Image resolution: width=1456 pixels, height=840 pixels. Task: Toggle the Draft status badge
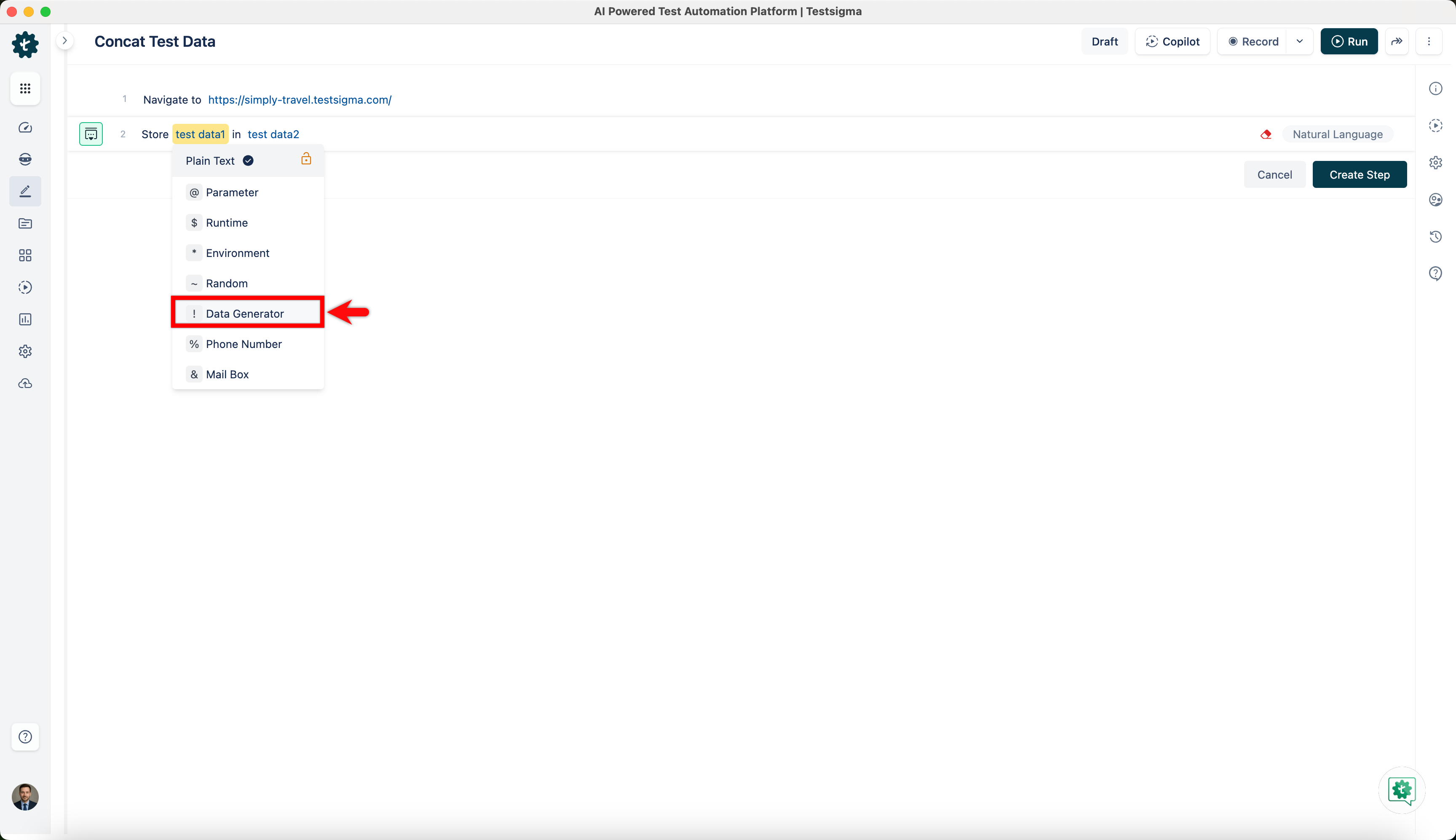pos(1104,42)
